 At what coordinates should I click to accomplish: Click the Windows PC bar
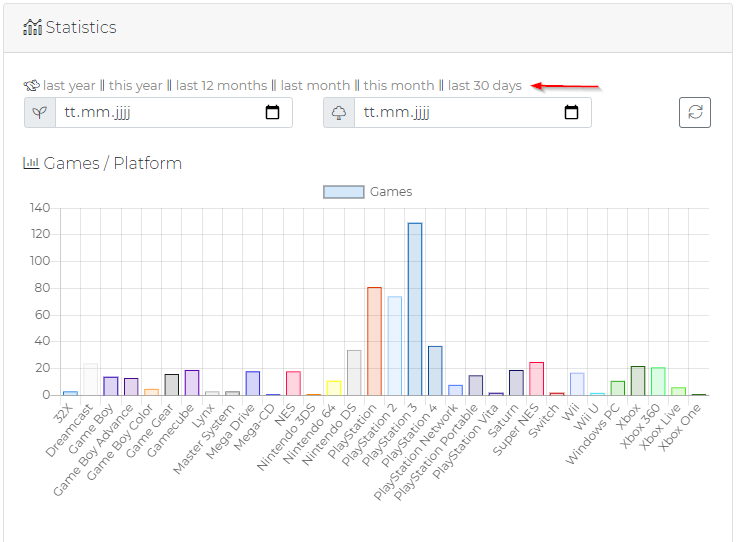618,388
